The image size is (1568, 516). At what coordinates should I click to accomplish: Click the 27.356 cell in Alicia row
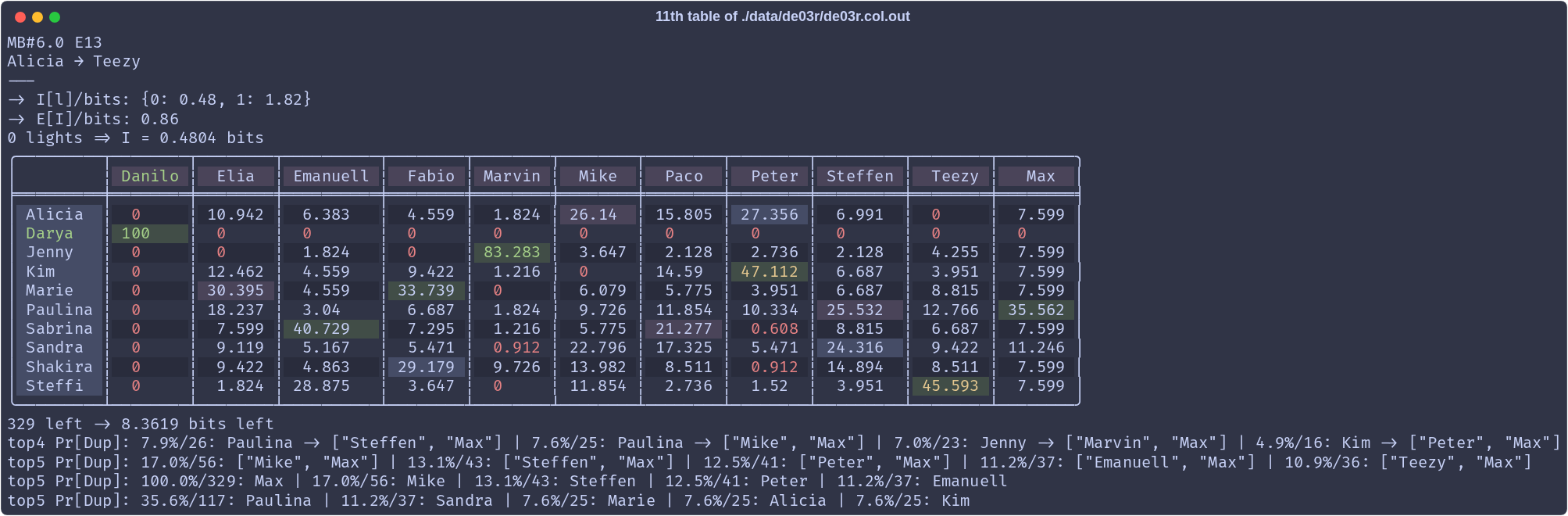(x=770, y=214)
